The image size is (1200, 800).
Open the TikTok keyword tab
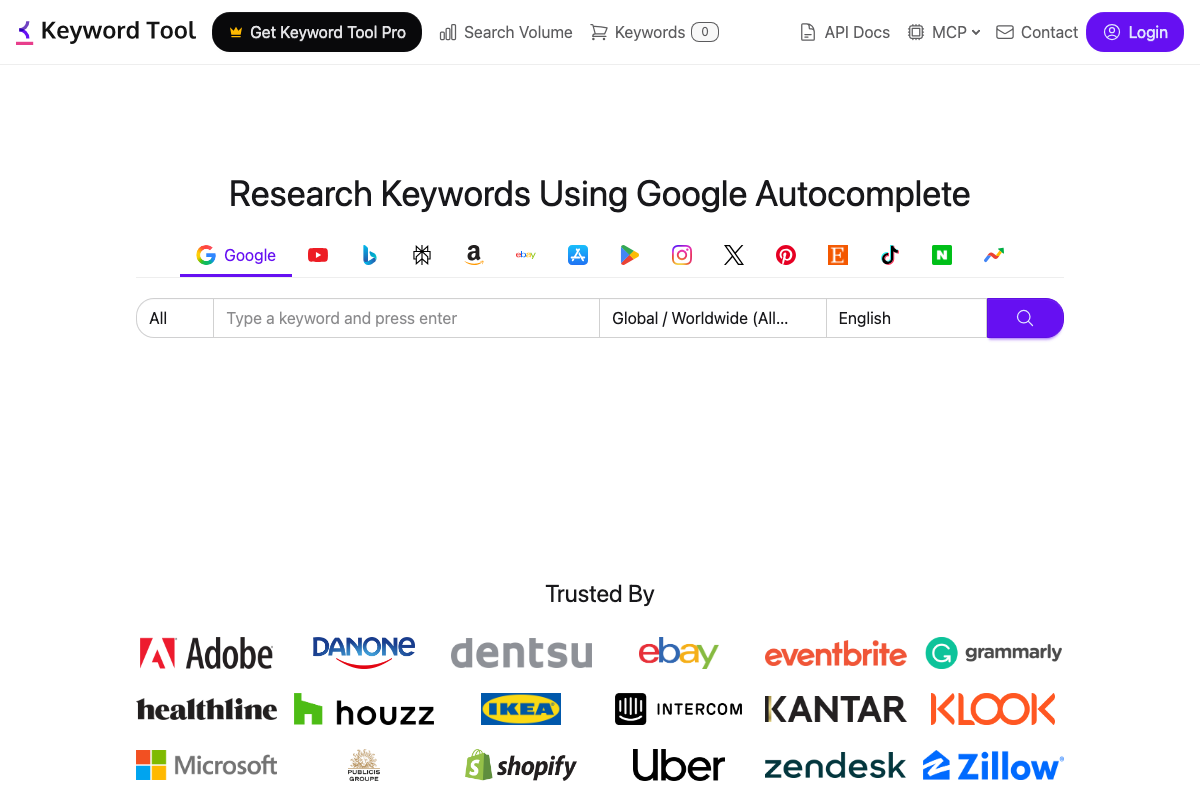coord(890,255)
